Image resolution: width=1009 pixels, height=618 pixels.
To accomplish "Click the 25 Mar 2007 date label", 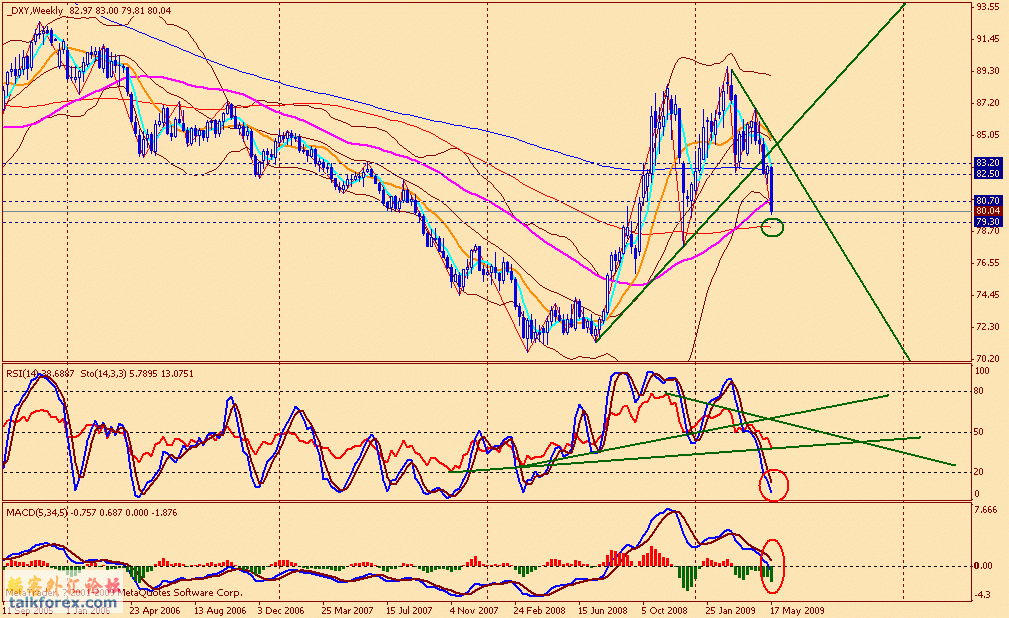I will [347, 610].
